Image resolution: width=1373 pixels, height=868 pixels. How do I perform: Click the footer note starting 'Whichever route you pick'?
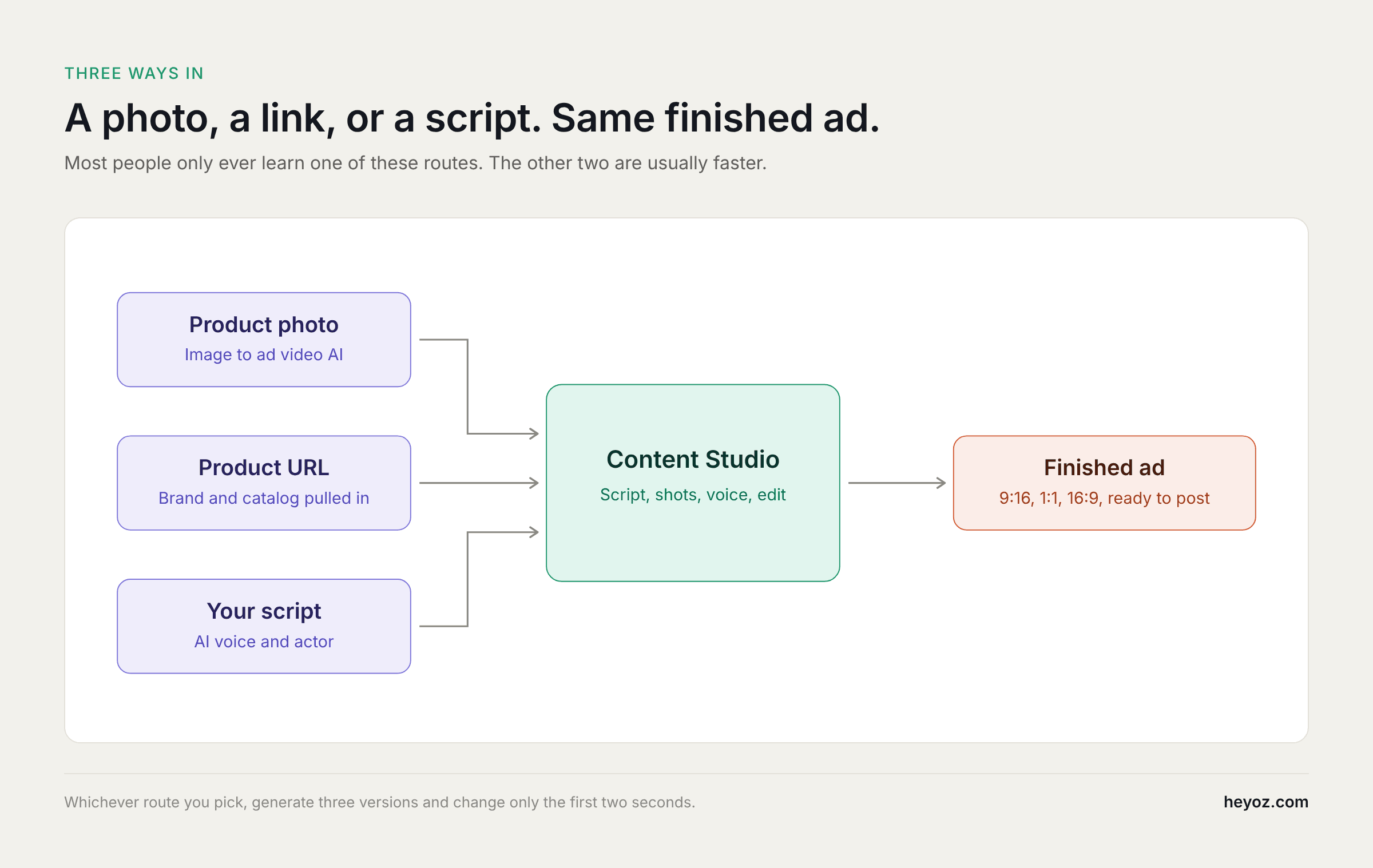(x=380, y=802)
